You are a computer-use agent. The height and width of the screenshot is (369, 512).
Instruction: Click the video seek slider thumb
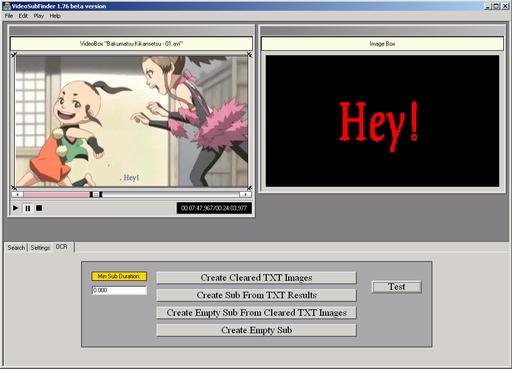[96, 194]
